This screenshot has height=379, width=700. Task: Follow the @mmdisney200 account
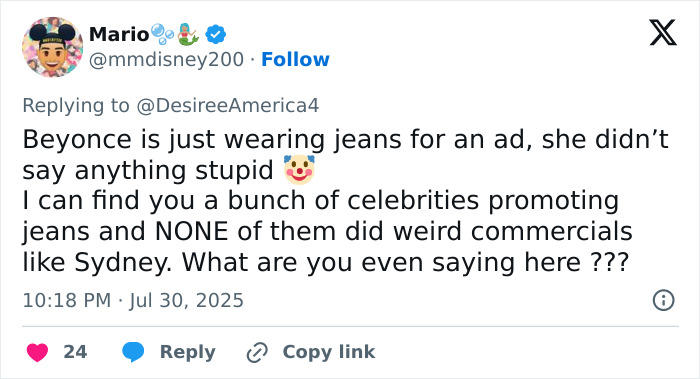tap(295, 59)
